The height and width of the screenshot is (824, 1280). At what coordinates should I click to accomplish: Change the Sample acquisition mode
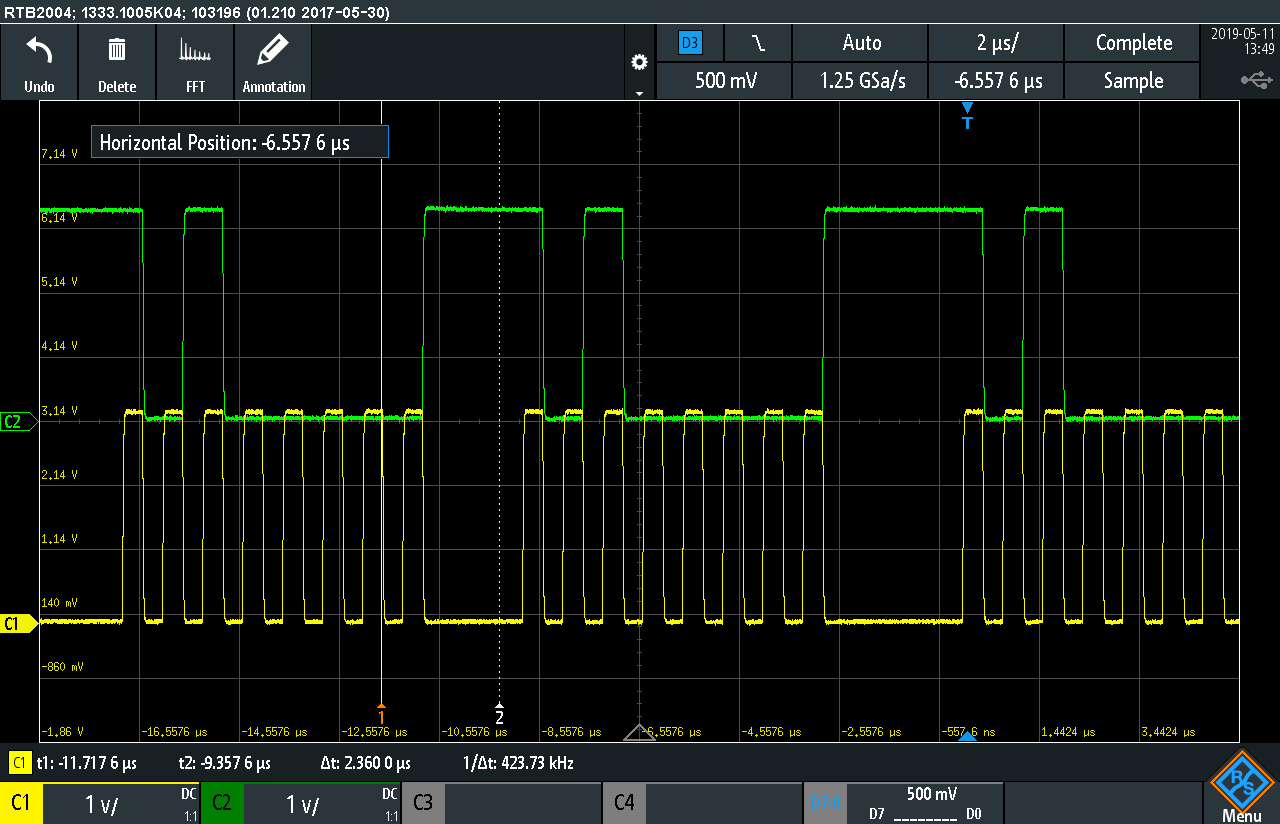(x=1133, y=81)
